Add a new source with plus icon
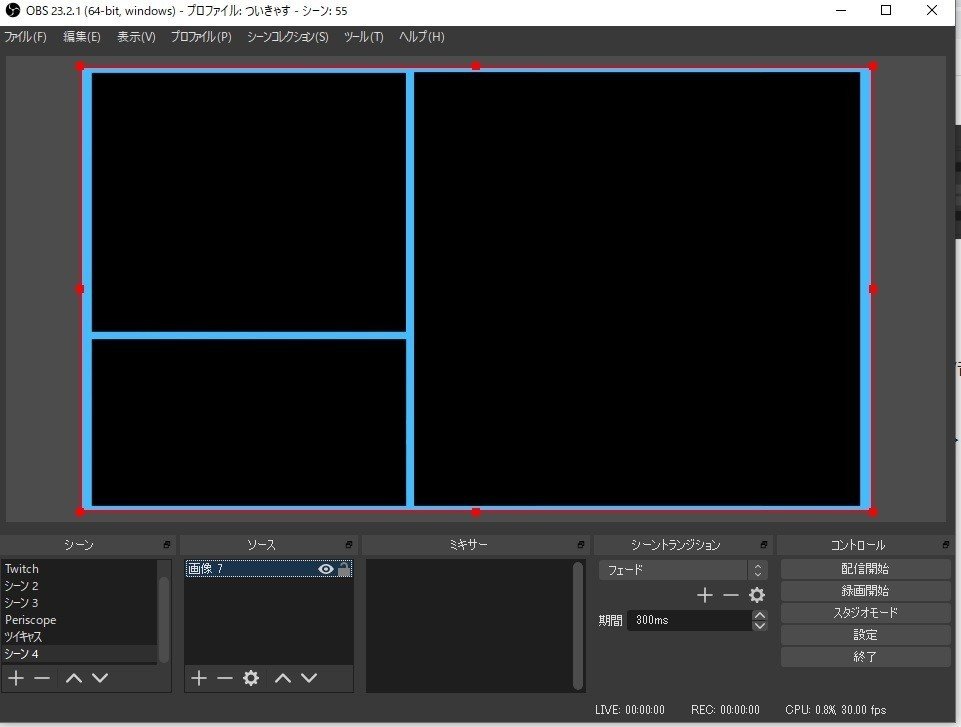 (x=199, y=678)
